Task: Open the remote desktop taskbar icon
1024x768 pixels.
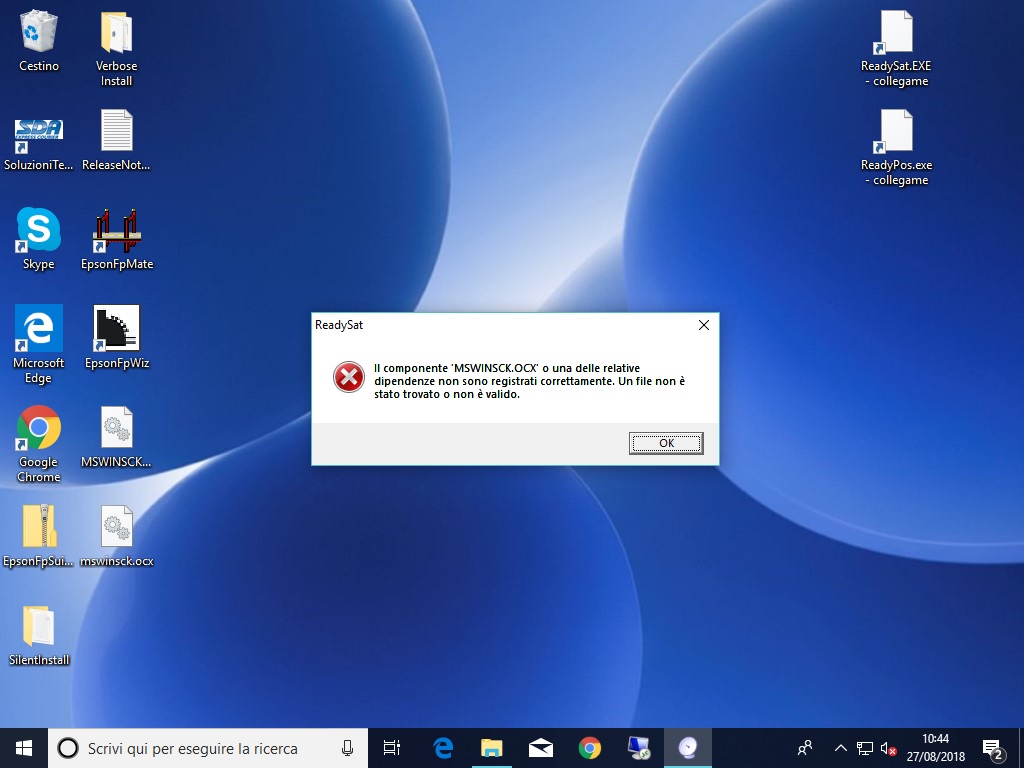Action: [638, 748]
